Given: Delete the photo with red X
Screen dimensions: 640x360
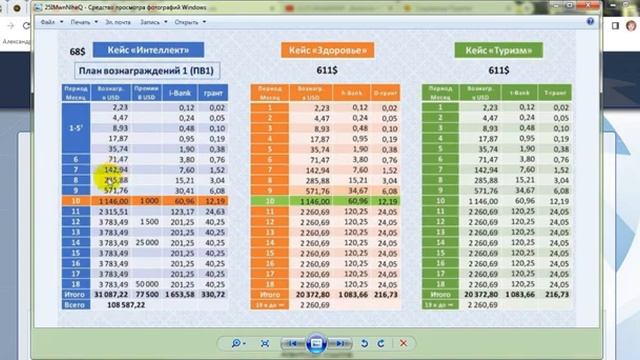Looking at the screenshot, I should click(x=403, y=343).
